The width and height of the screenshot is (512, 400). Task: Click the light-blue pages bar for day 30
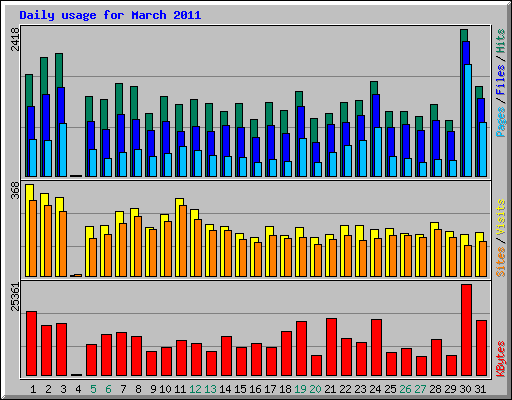pos(468,120)
